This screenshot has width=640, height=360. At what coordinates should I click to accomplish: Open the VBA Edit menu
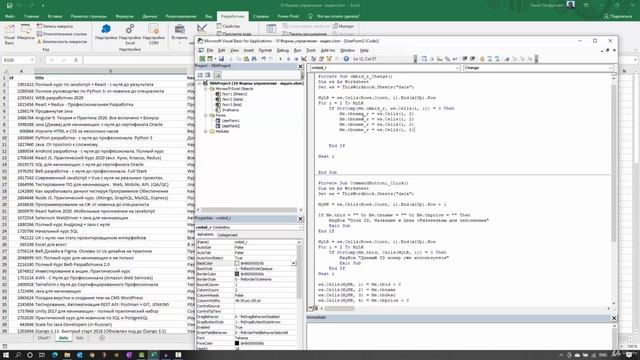click(221, 50)
